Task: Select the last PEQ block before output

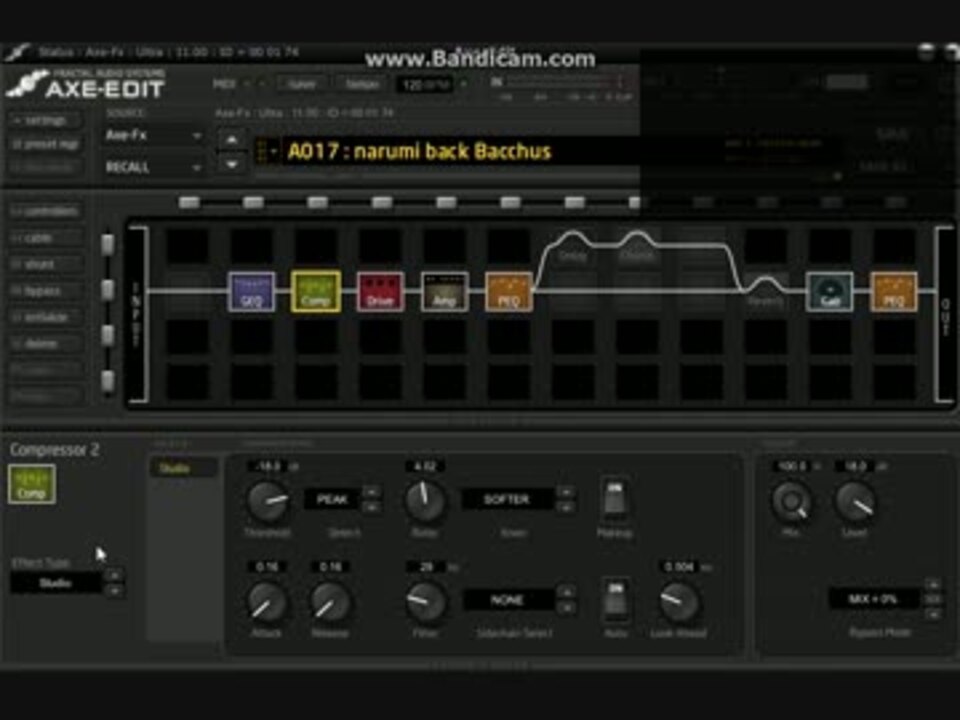Action: [x=893, y=291]
